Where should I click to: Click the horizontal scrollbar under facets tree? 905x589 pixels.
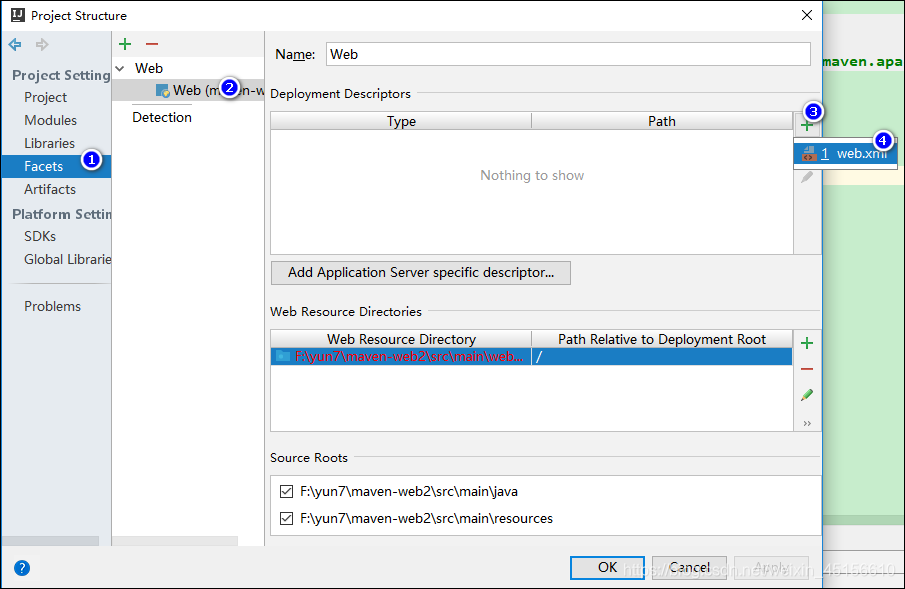pyautogui.click(x=175, y=541)
